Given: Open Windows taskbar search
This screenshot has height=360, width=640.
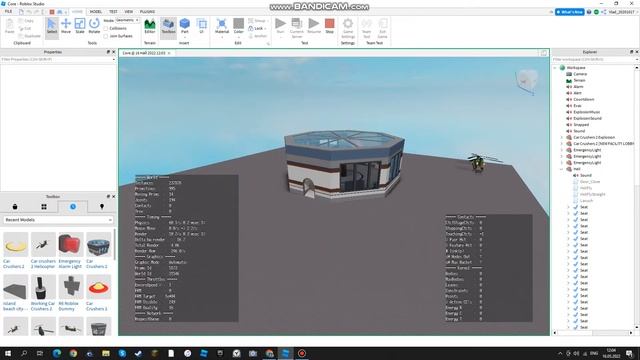Looking at the screenshot, I should tap(24, 353).
